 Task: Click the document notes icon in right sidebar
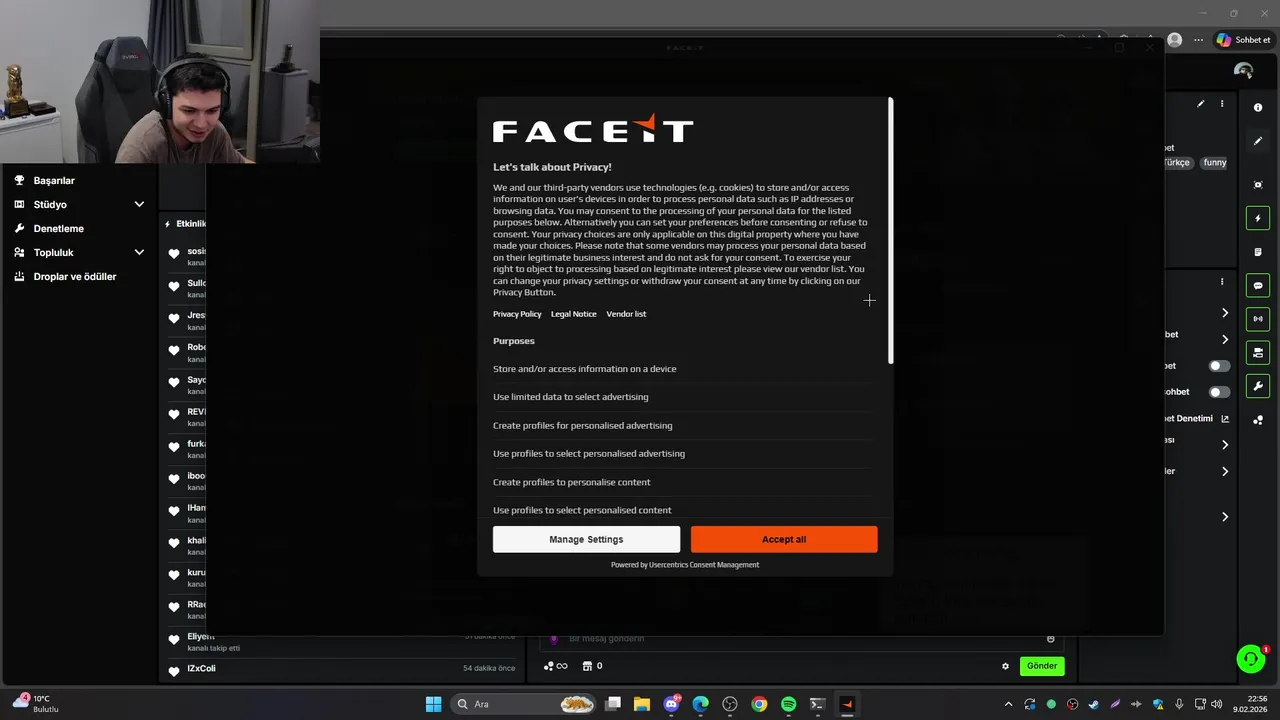coord(1258,252)
